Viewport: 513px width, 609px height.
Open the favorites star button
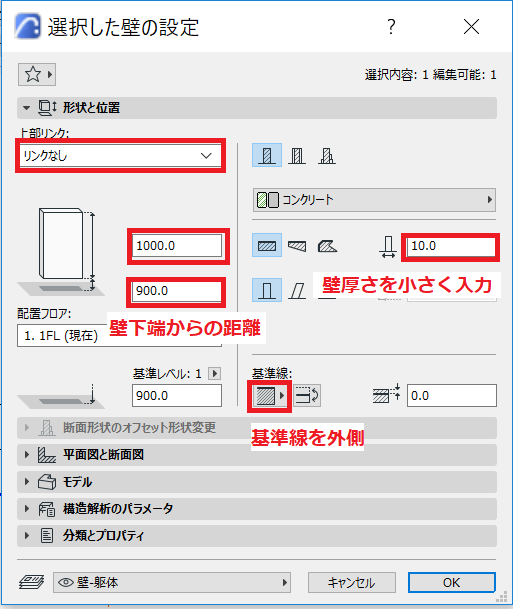(x=37, y=74)
